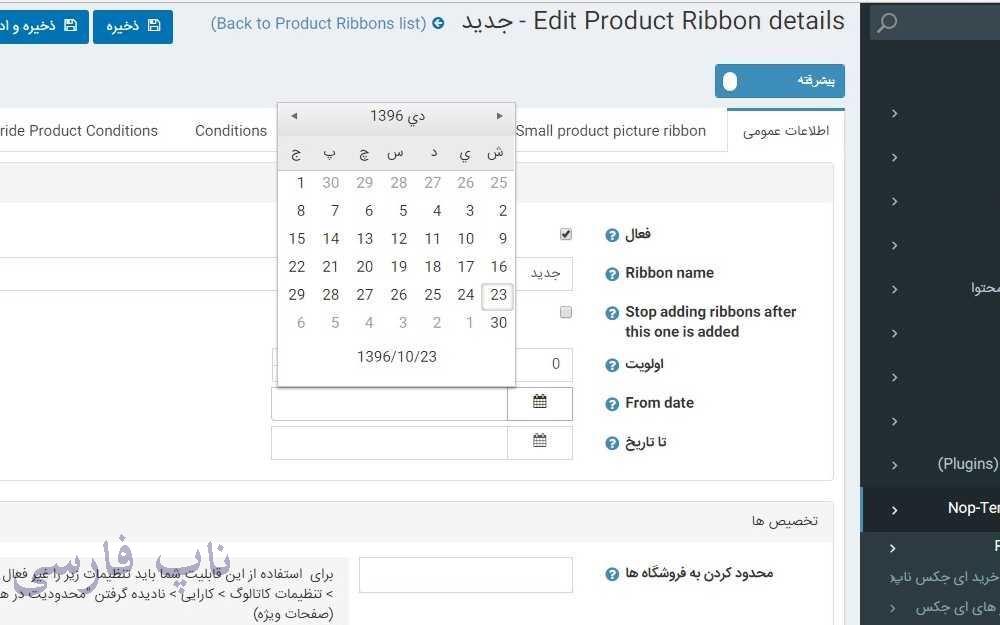Go to previous month in calendar popup

pyautogui.click(x=294, y=117)
